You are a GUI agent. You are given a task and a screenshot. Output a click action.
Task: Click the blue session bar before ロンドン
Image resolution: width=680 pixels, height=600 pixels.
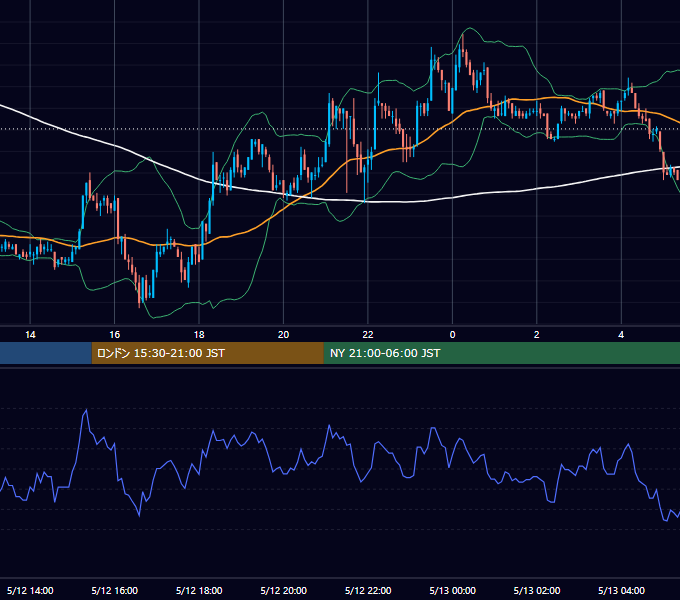pyautogui.click(x=46, y=353)
